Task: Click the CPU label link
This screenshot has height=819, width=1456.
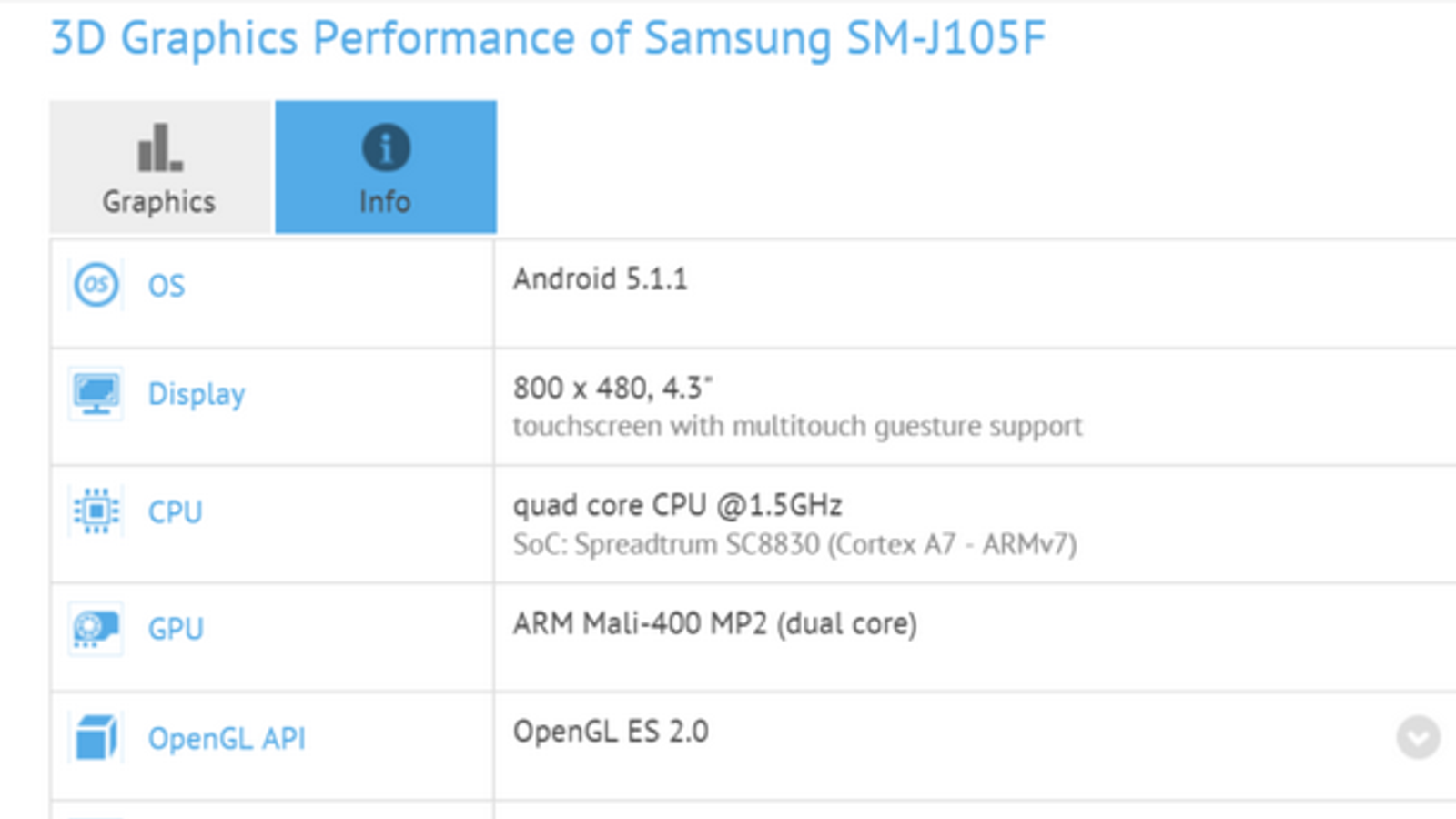Action: (x=176, y=511)
